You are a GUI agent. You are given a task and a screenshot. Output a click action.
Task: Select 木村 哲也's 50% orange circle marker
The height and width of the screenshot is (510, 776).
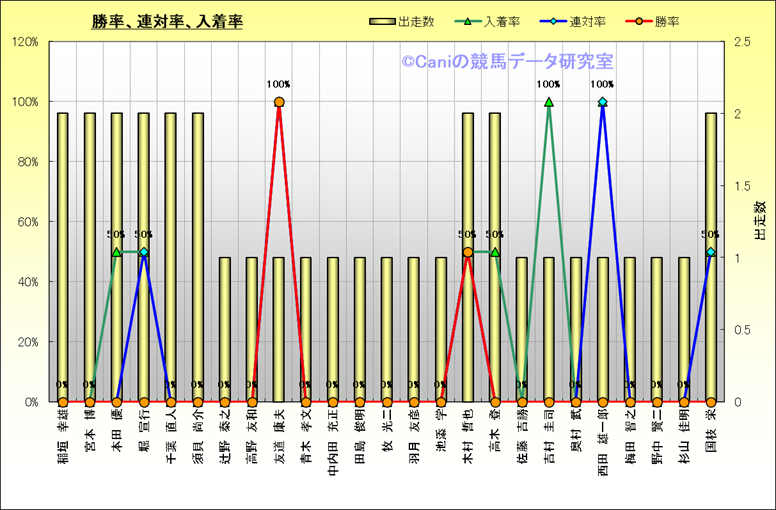click(467, 252)
